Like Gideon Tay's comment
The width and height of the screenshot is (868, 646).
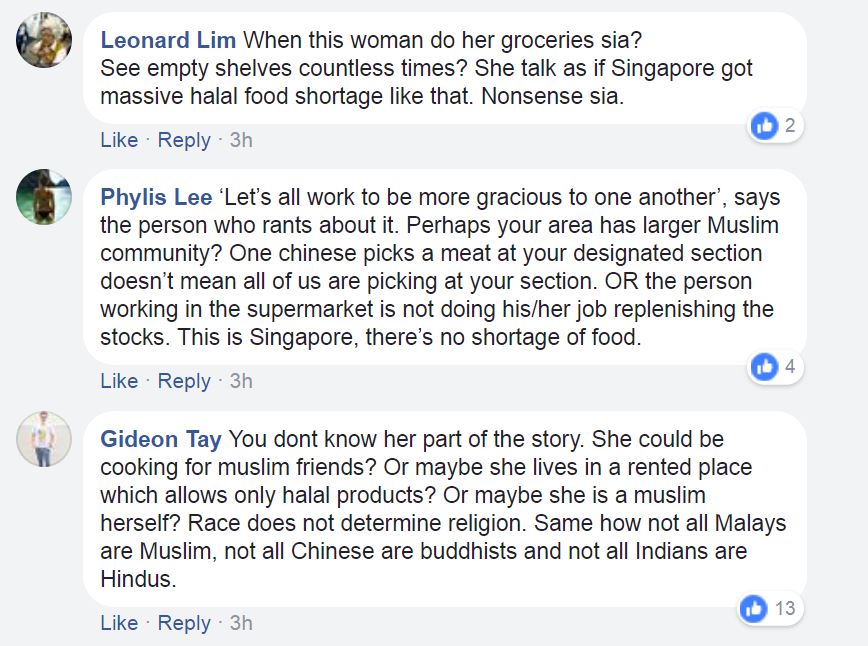coord(119,623)
